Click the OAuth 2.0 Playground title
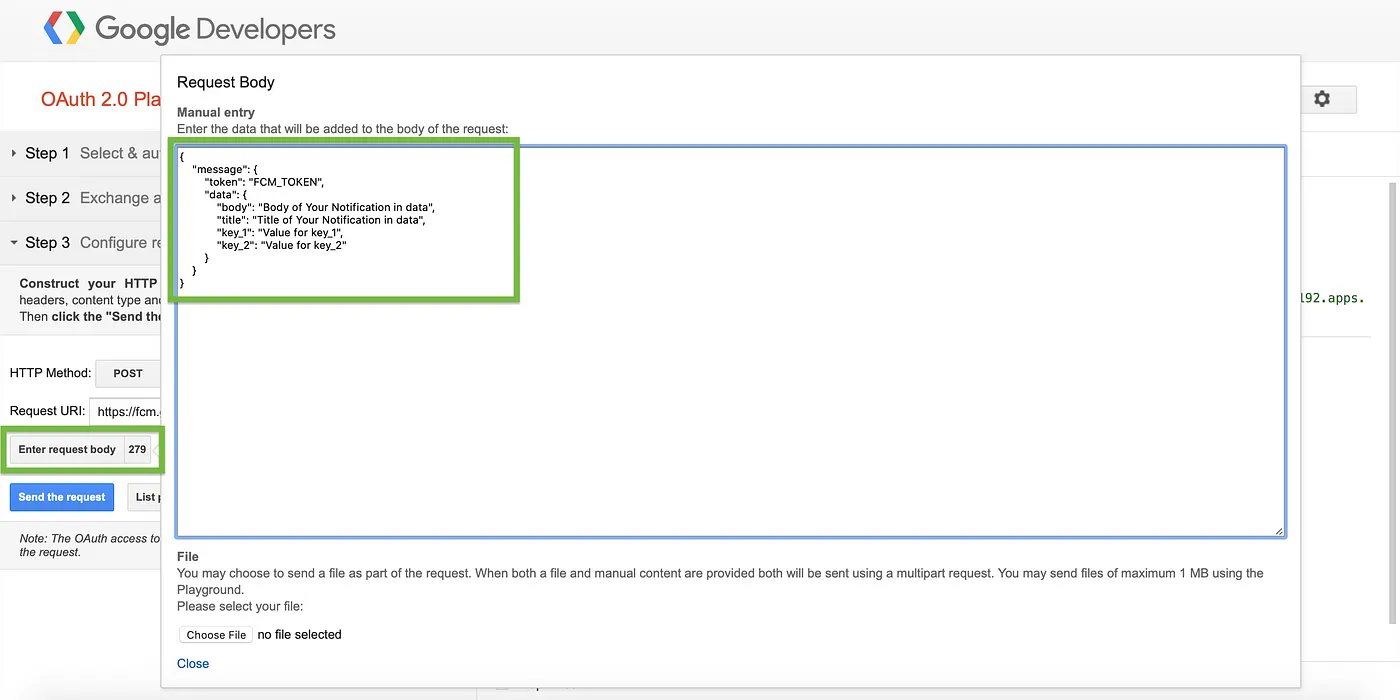This screenshot has width=1400, height=700. pyautogui.click(x=100, y=99)
